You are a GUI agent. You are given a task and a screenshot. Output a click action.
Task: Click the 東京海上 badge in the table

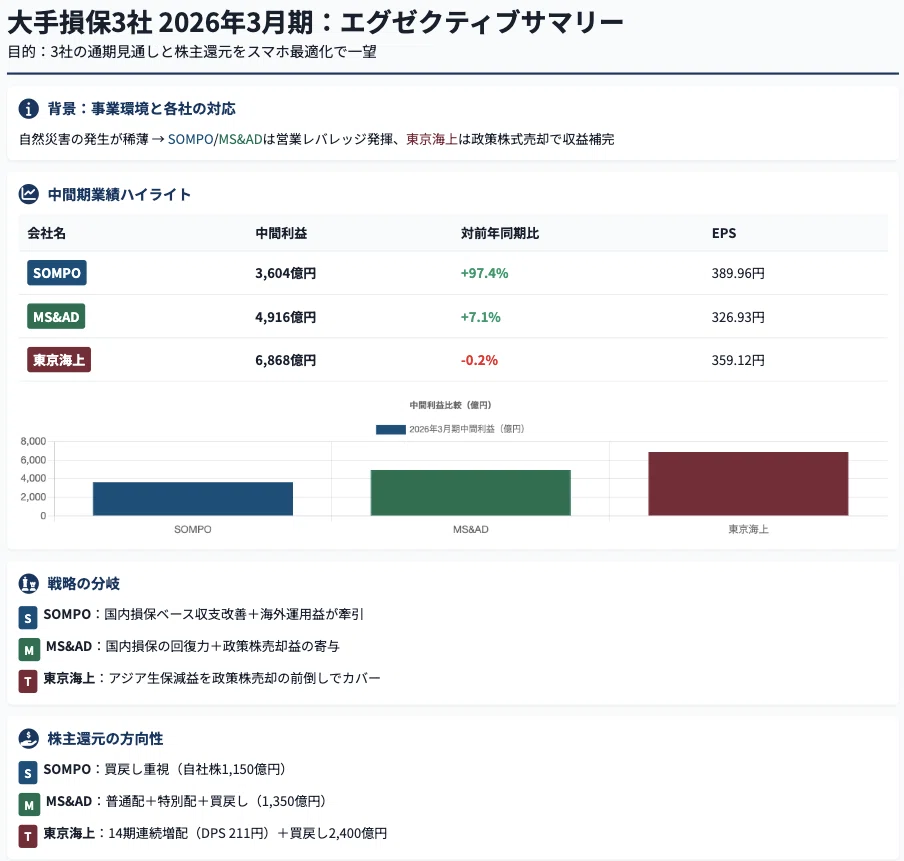click(x=59, y=360)
